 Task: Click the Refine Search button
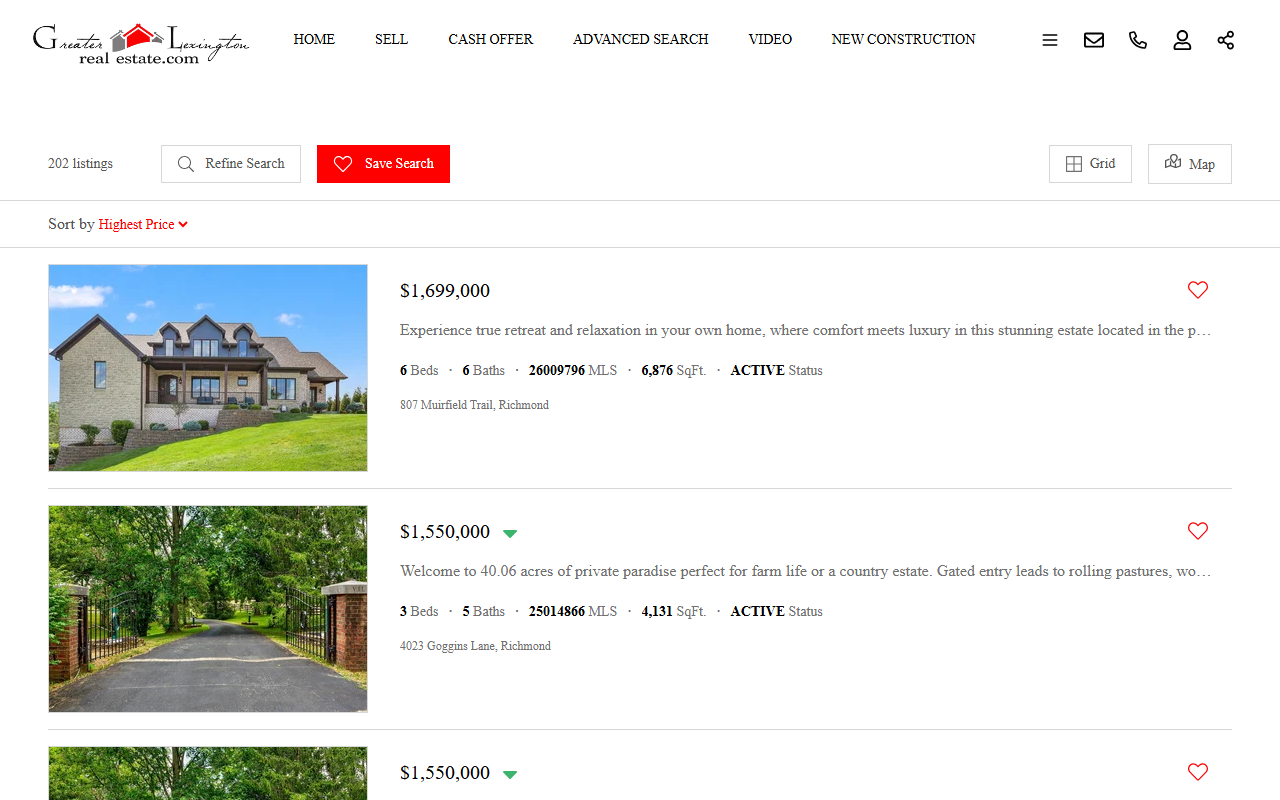pos(231,164)
